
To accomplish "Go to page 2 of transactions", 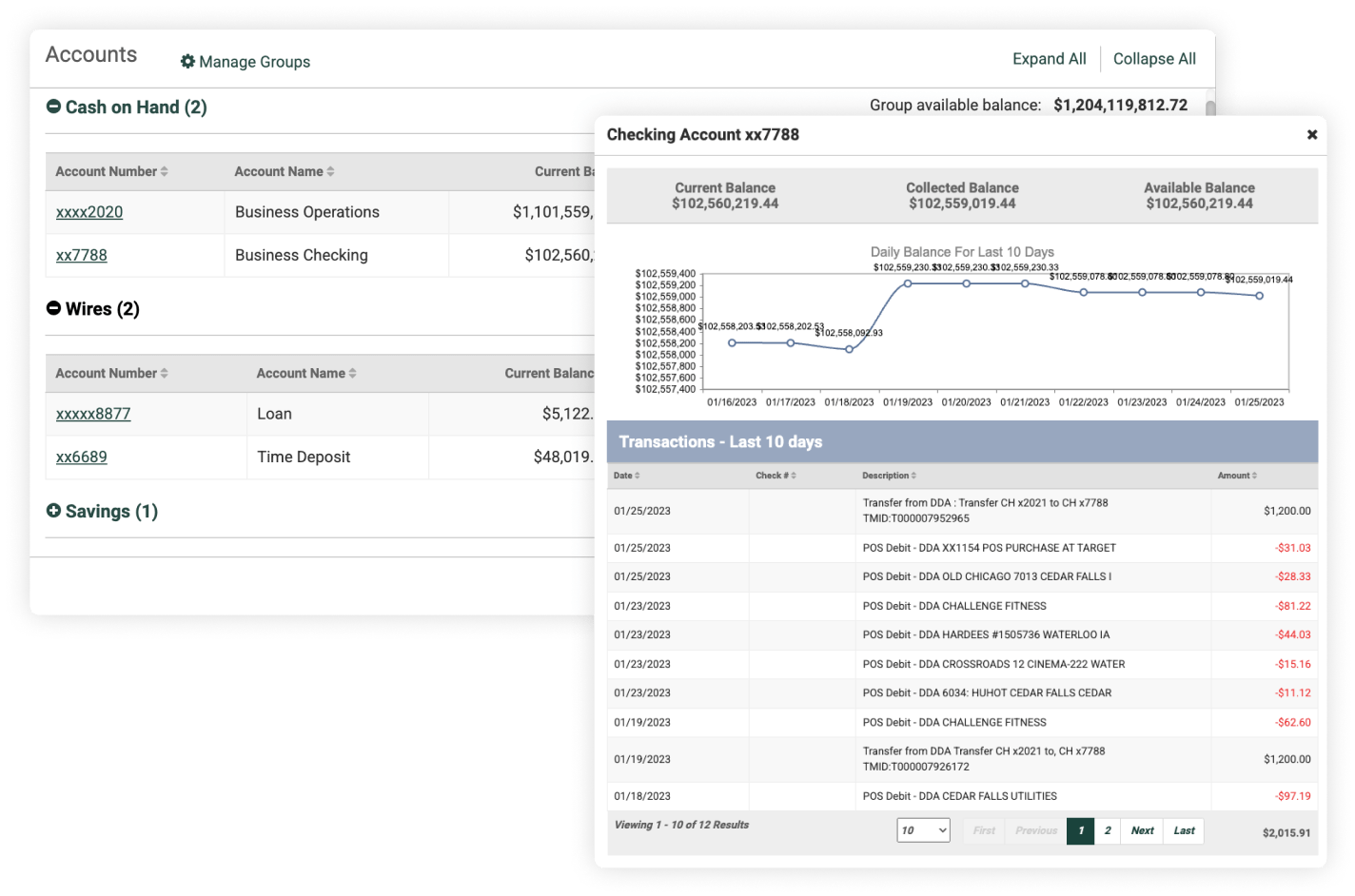I will (x=1107, y=829).
